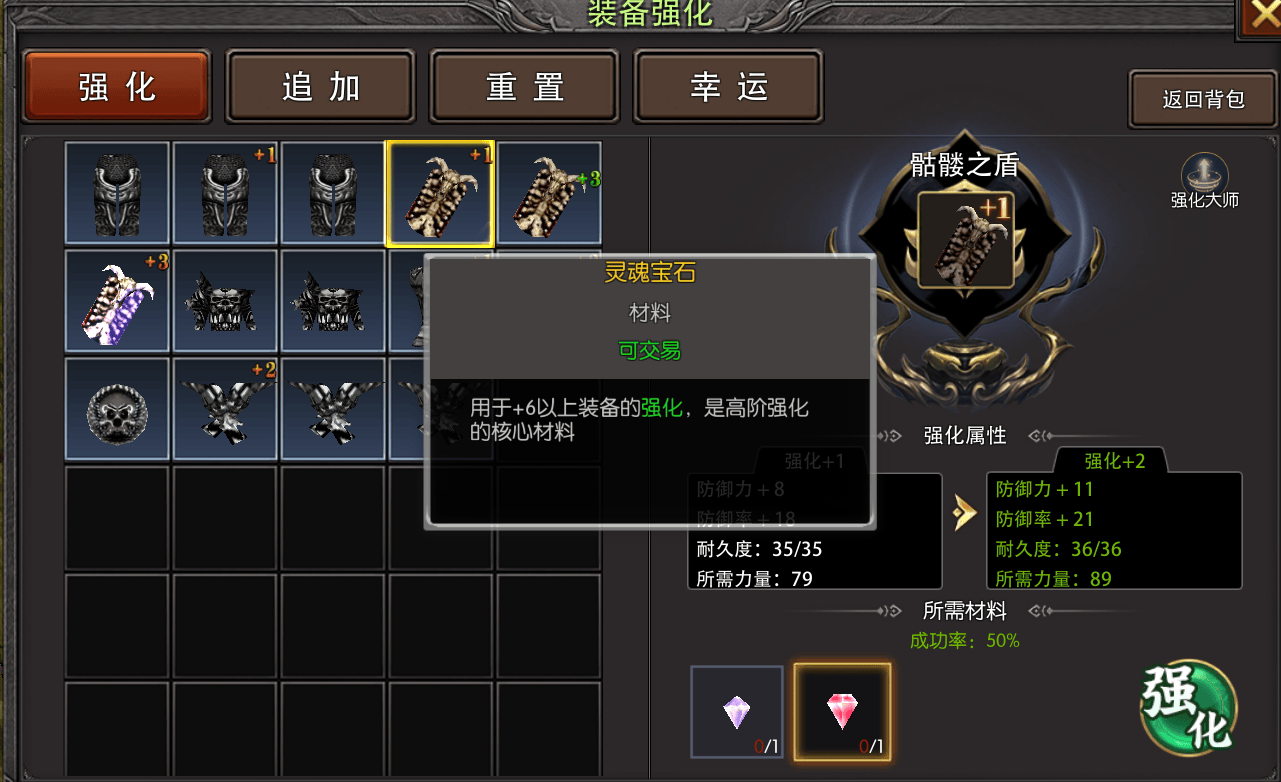Click the green round 强化 button
Image resolution: width=1281 pixels, height=782 pixels.
(1188, 707)
